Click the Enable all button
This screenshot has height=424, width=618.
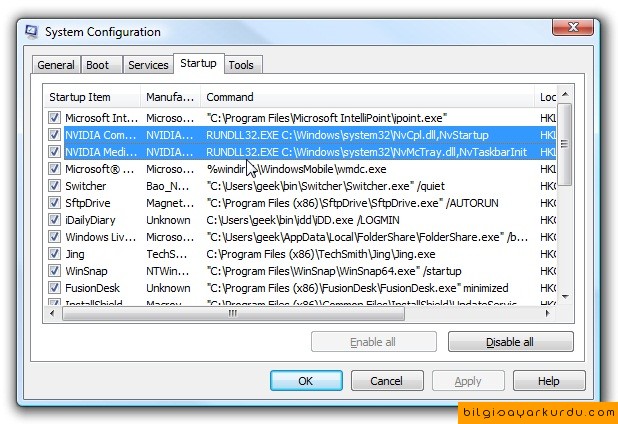point(374,342)
